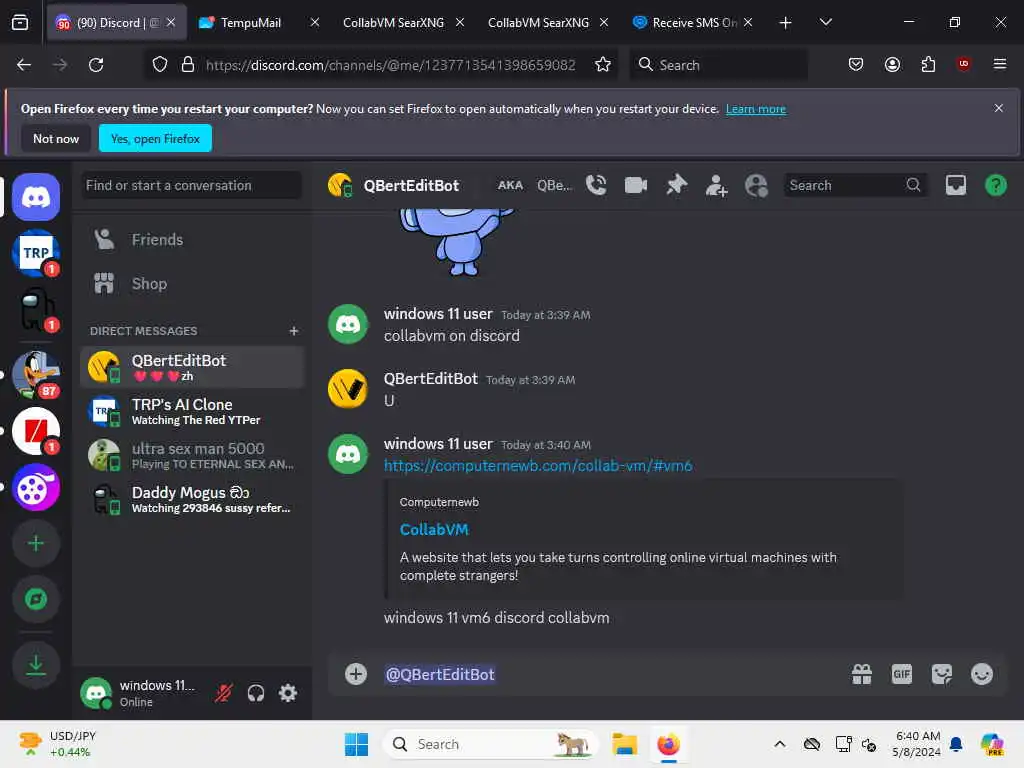
Task: Open CollabVM embed title link
Action: (x=434, y=530)
